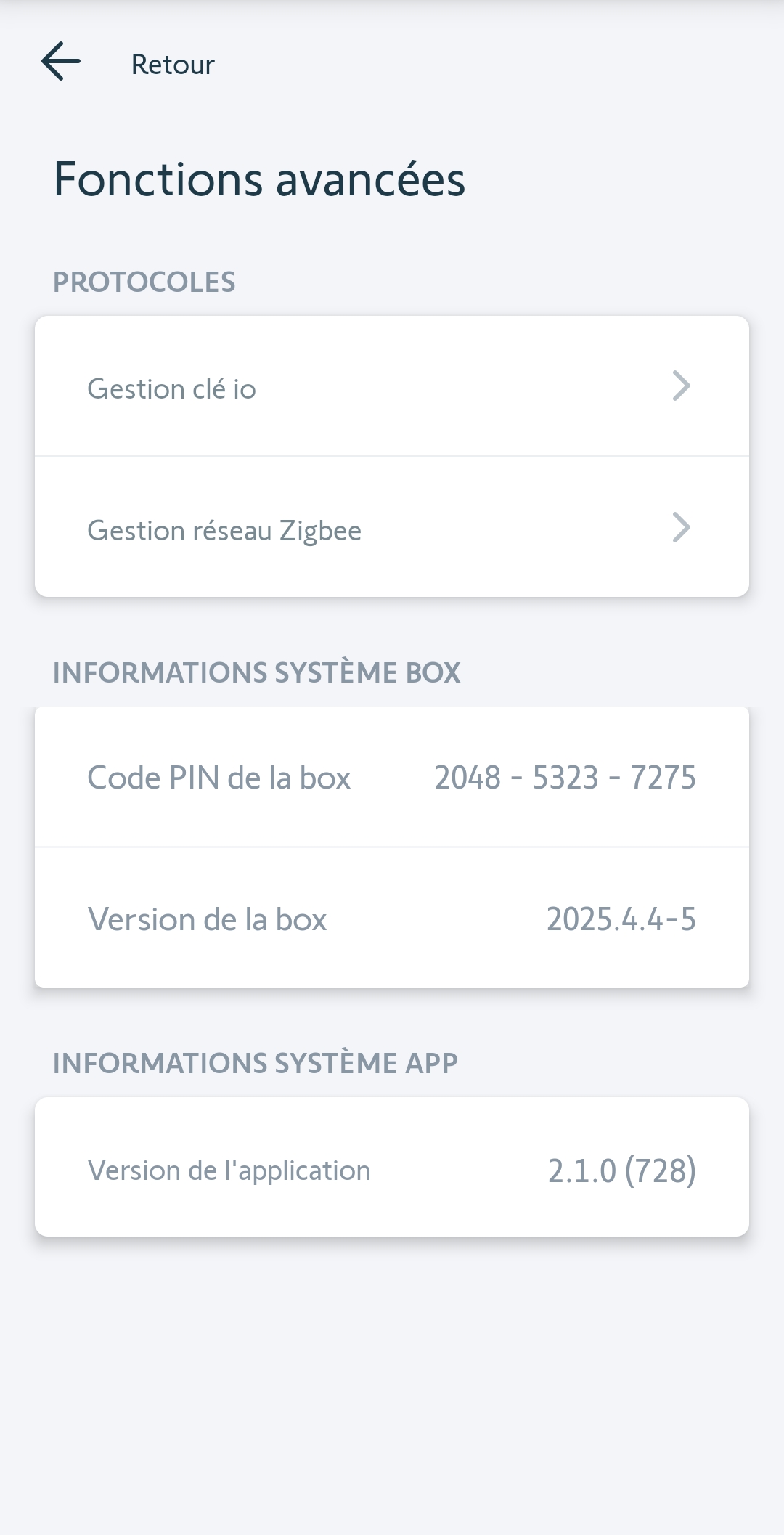Open Gestion réseau Zigbee

[224, 531]
